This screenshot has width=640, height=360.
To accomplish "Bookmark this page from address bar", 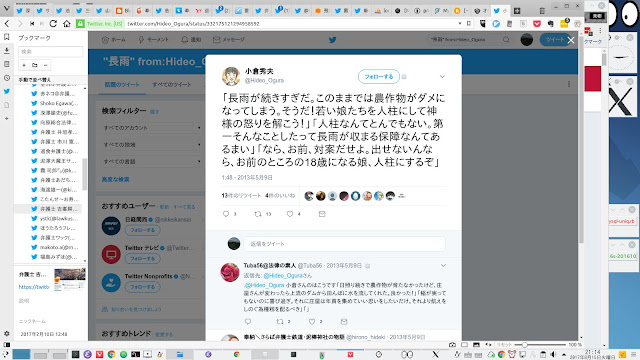I will click(469, 24).
